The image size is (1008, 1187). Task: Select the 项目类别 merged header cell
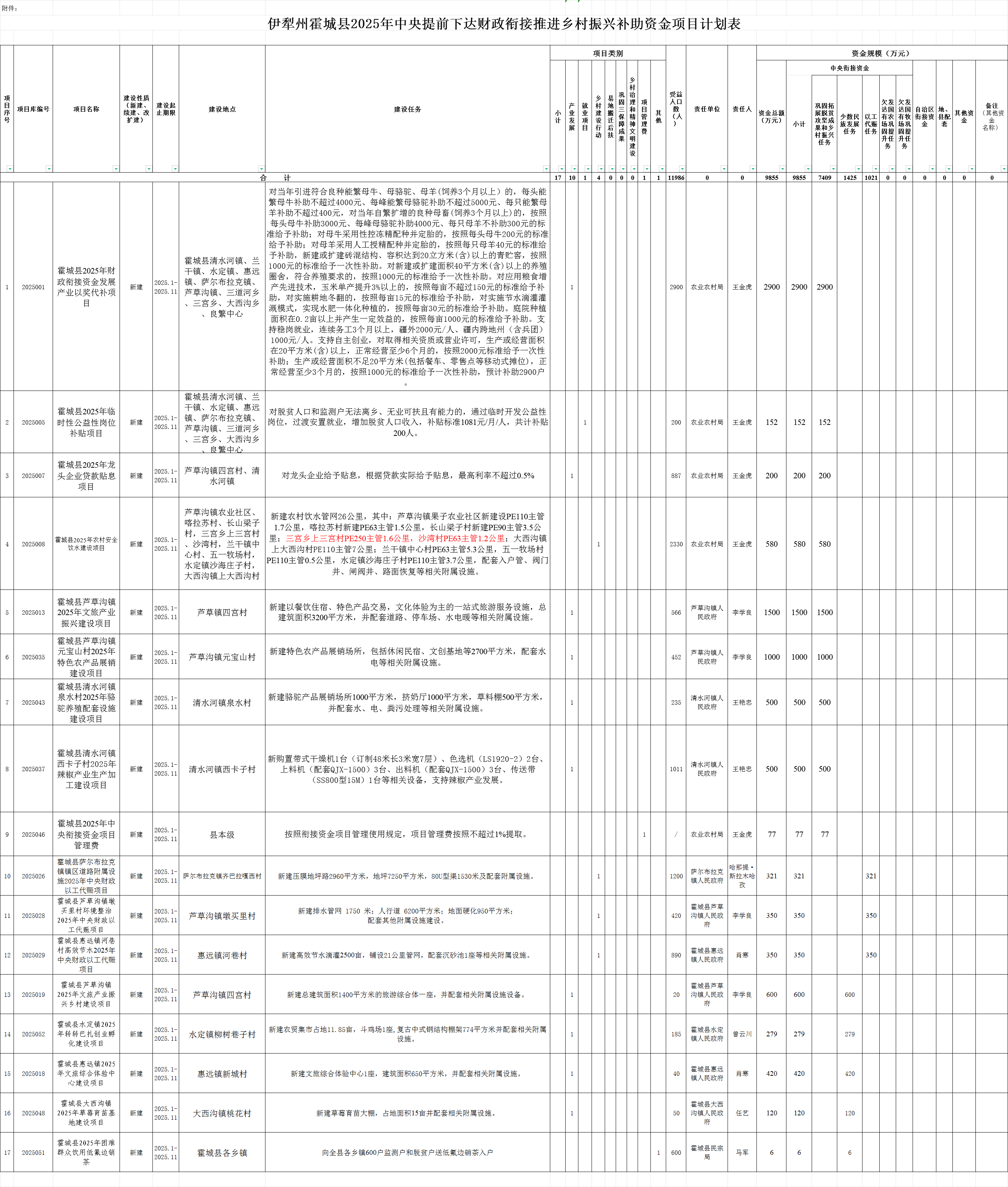click(x=607, y=53)
